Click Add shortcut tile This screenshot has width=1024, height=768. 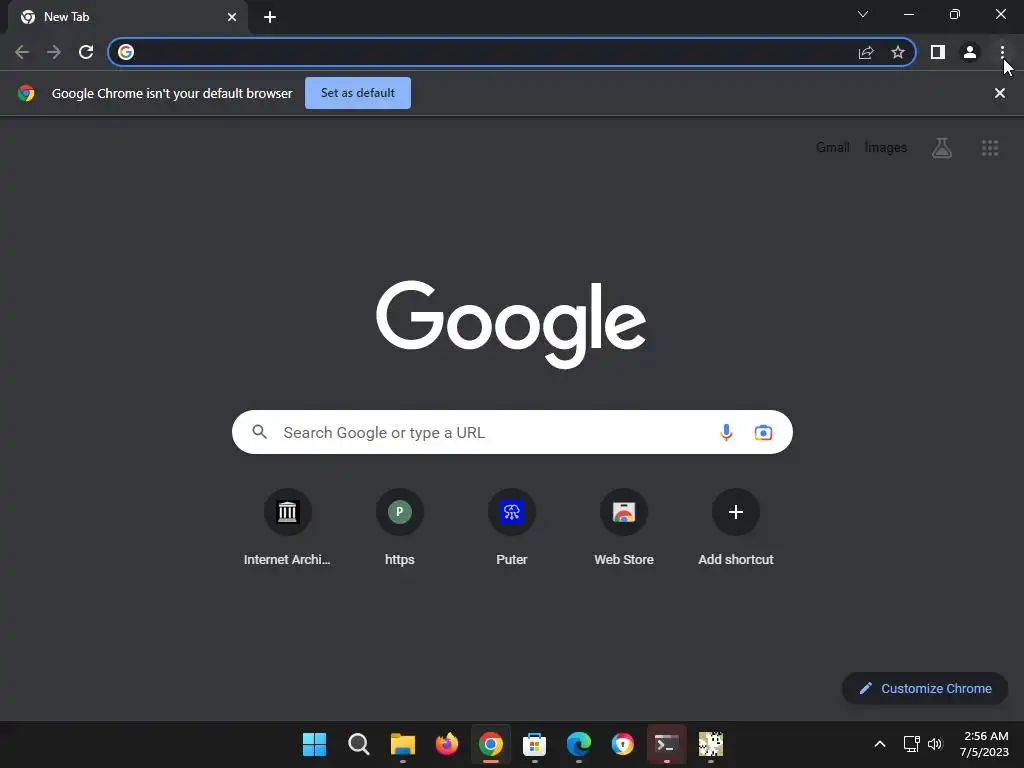(736, 529)
